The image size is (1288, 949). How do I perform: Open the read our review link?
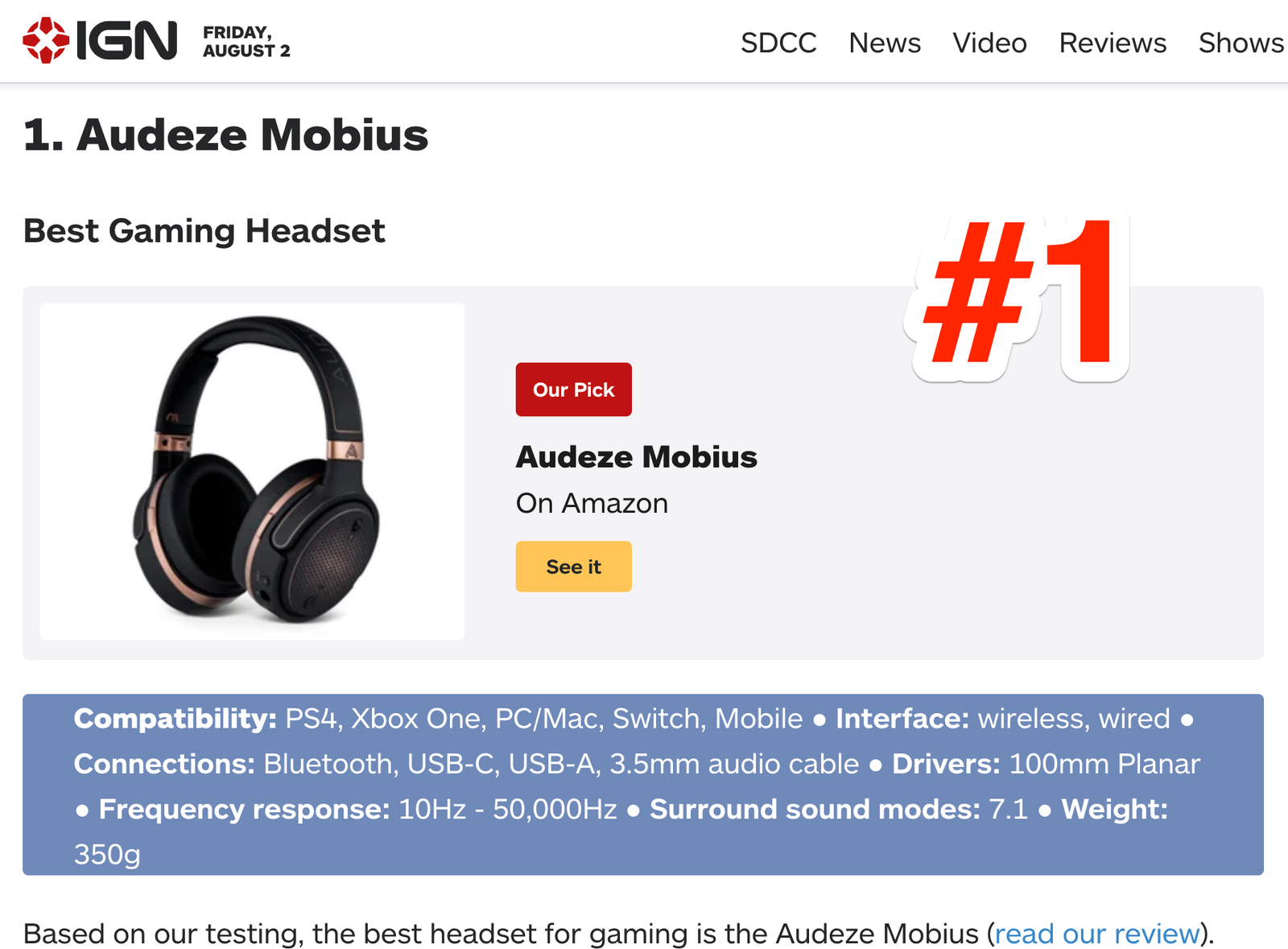[1097, 934]
